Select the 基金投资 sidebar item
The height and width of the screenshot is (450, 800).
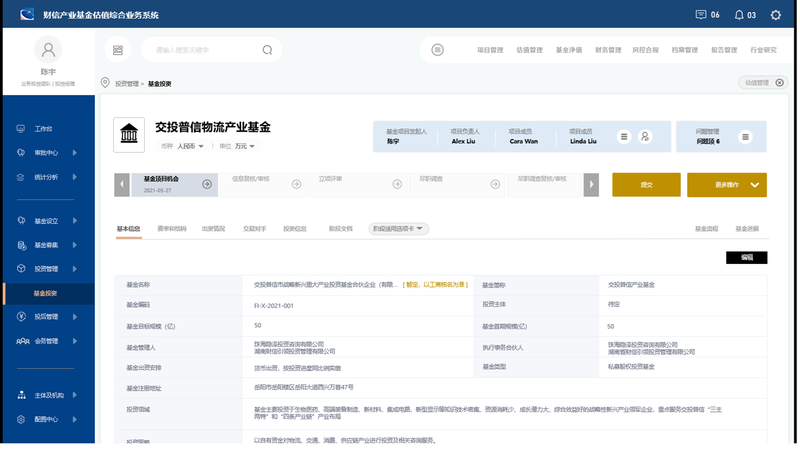tap(48, 293)
